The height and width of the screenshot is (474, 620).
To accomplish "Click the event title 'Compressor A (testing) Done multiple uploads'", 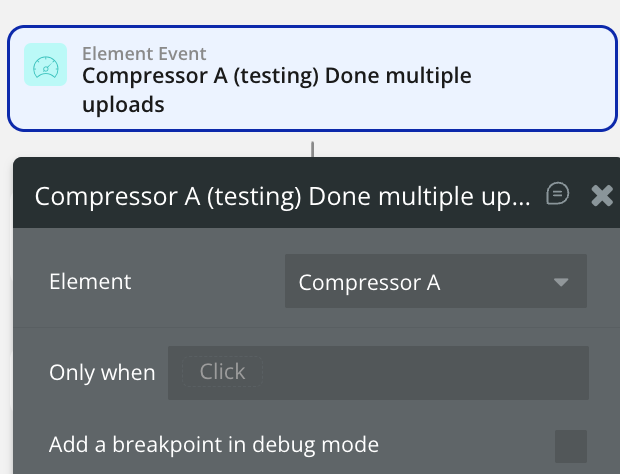I will [276, 76].
